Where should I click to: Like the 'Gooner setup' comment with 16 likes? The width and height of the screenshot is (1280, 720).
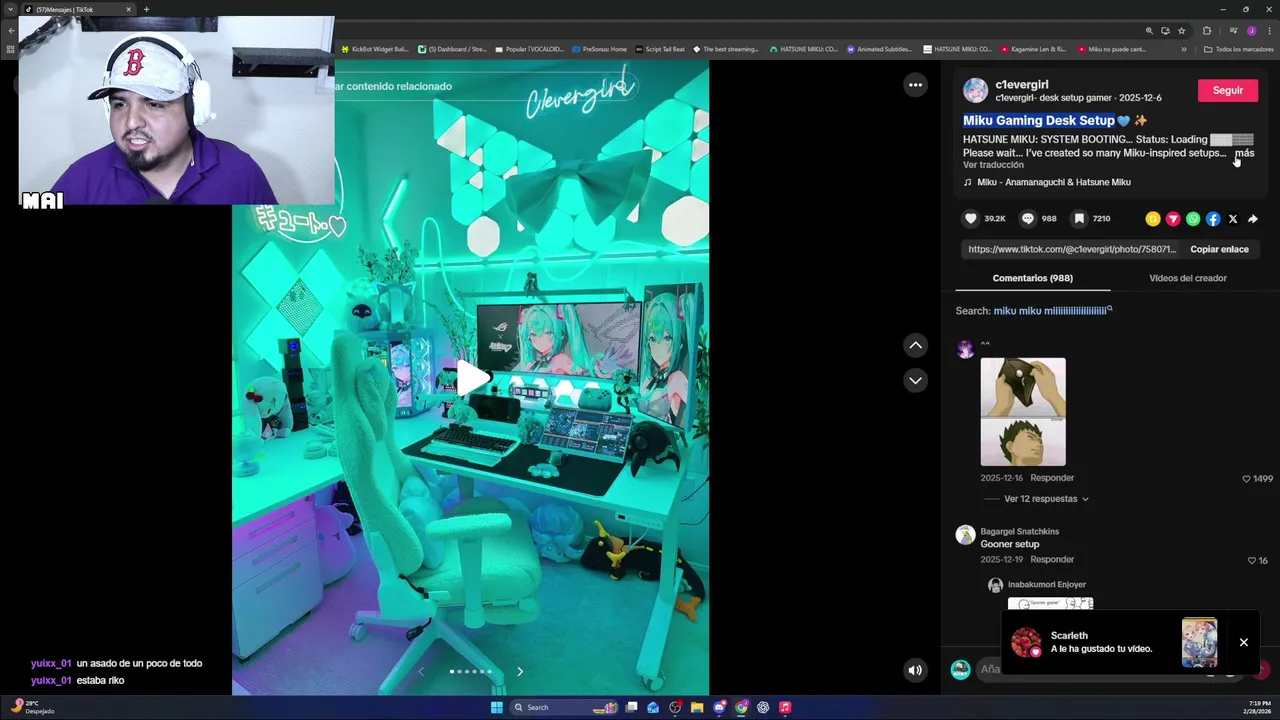tap(1251, 561)
